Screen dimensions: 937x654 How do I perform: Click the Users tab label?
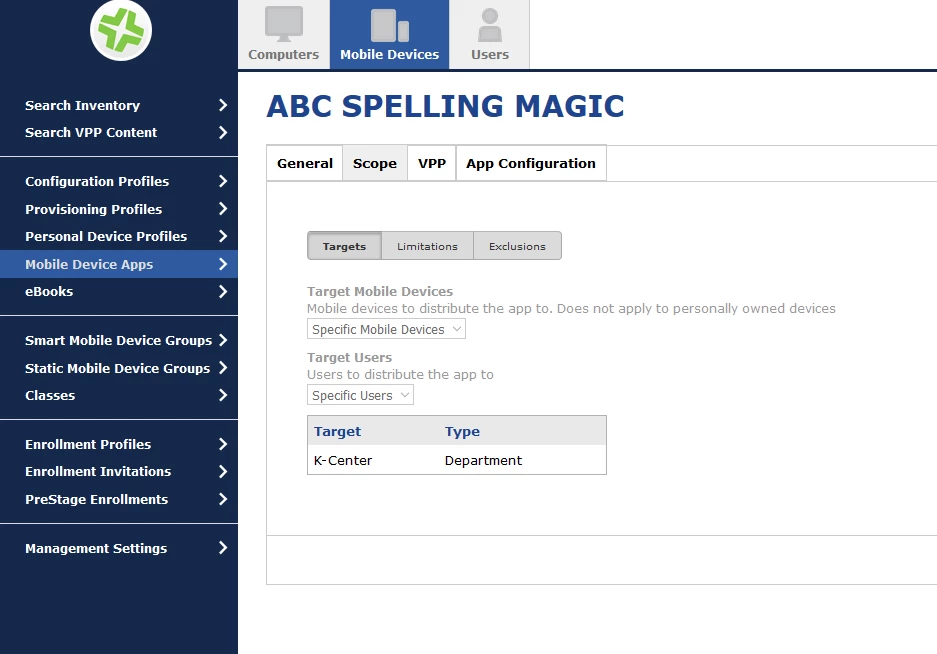[x=490, y=54]
